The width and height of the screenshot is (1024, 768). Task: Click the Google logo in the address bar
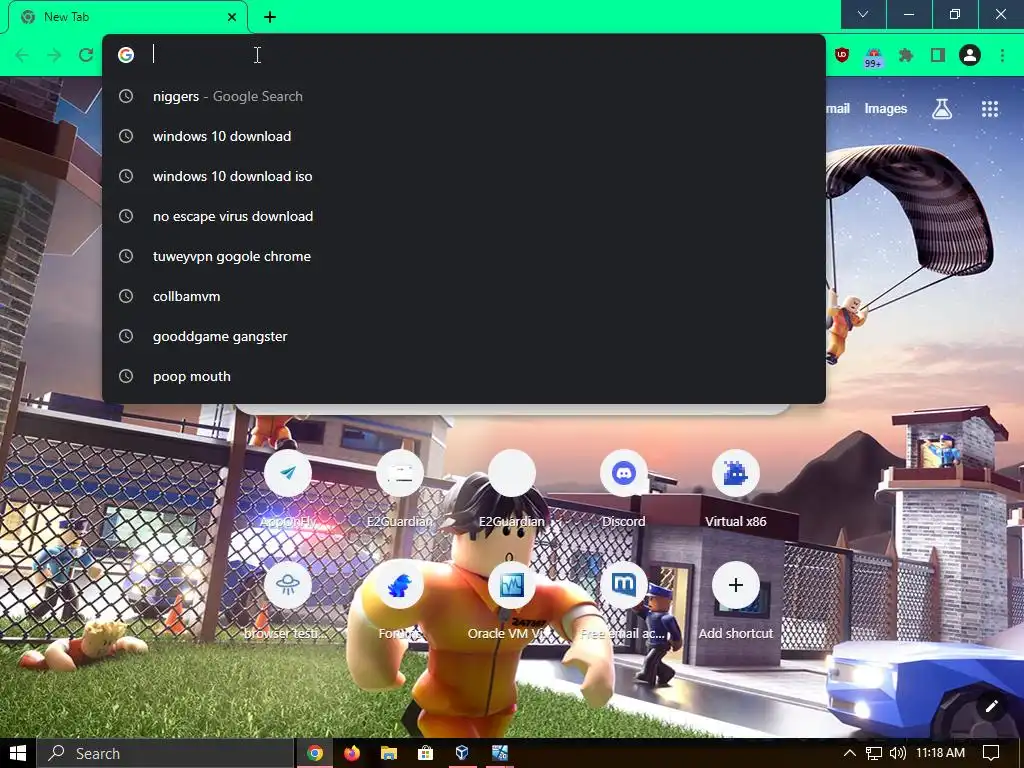click(x=126, y=55)
